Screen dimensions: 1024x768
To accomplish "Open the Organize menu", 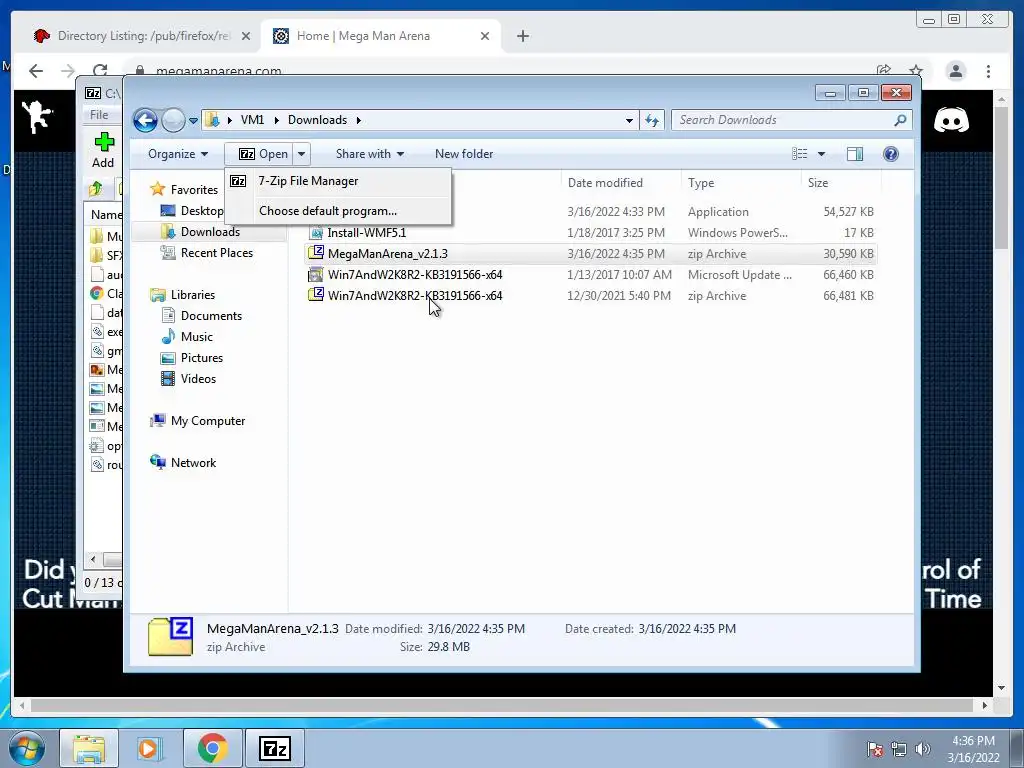I will [x=178, y=154].
